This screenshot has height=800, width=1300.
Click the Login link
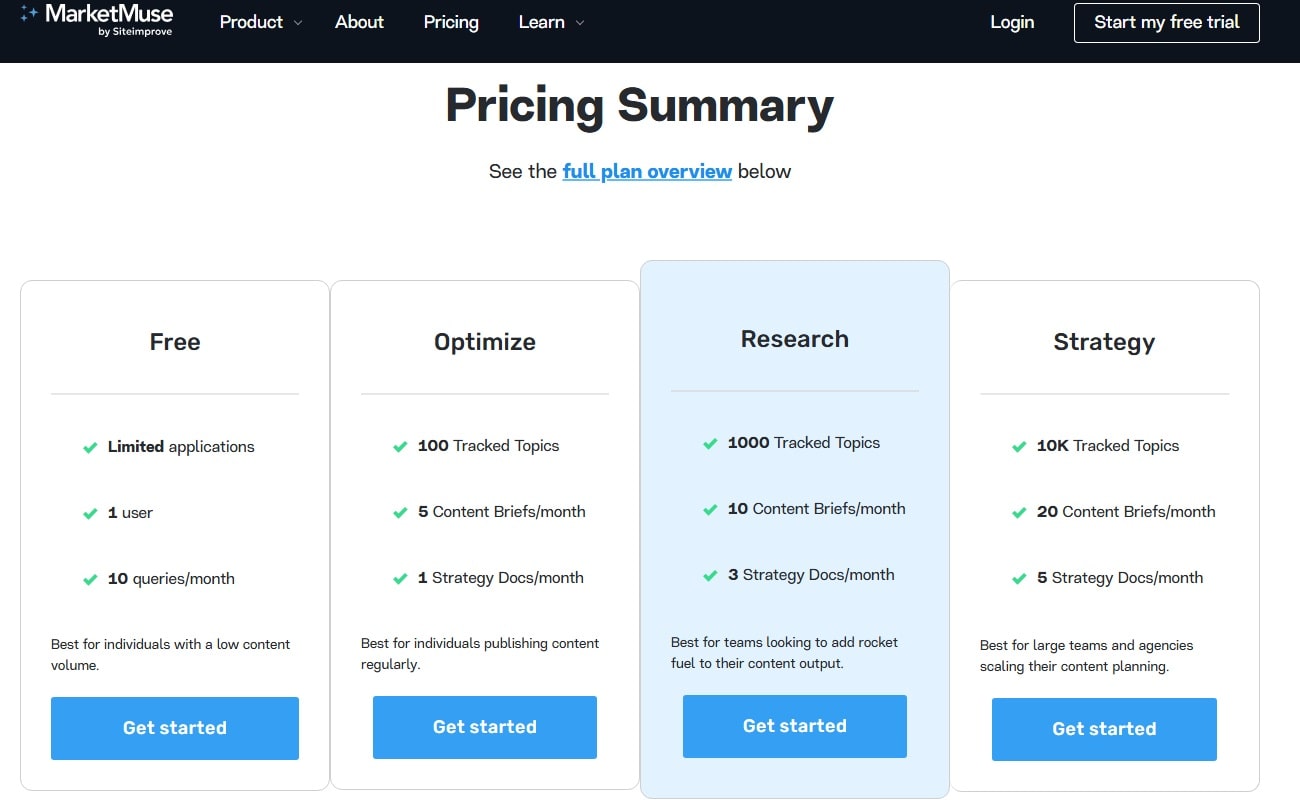[1012, 21]
